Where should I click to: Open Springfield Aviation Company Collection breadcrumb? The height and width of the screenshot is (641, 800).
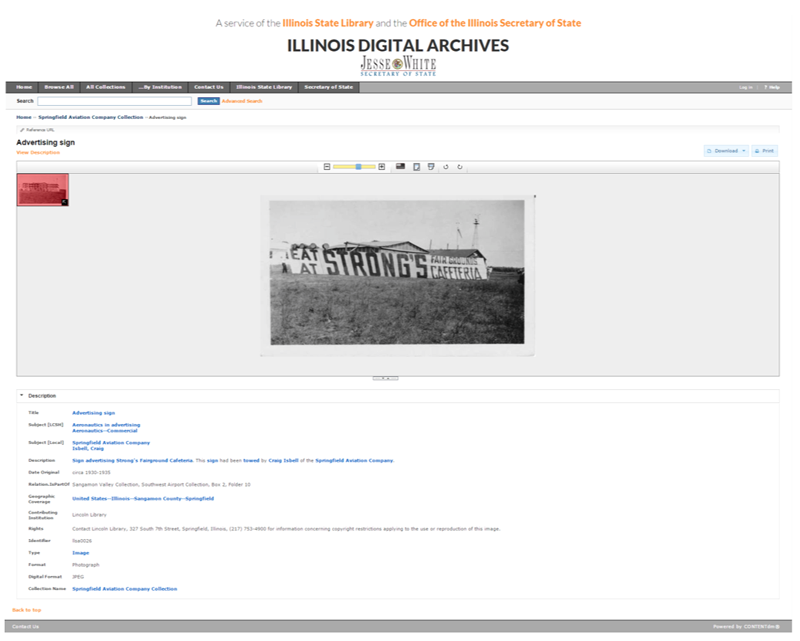click(91, 117)
